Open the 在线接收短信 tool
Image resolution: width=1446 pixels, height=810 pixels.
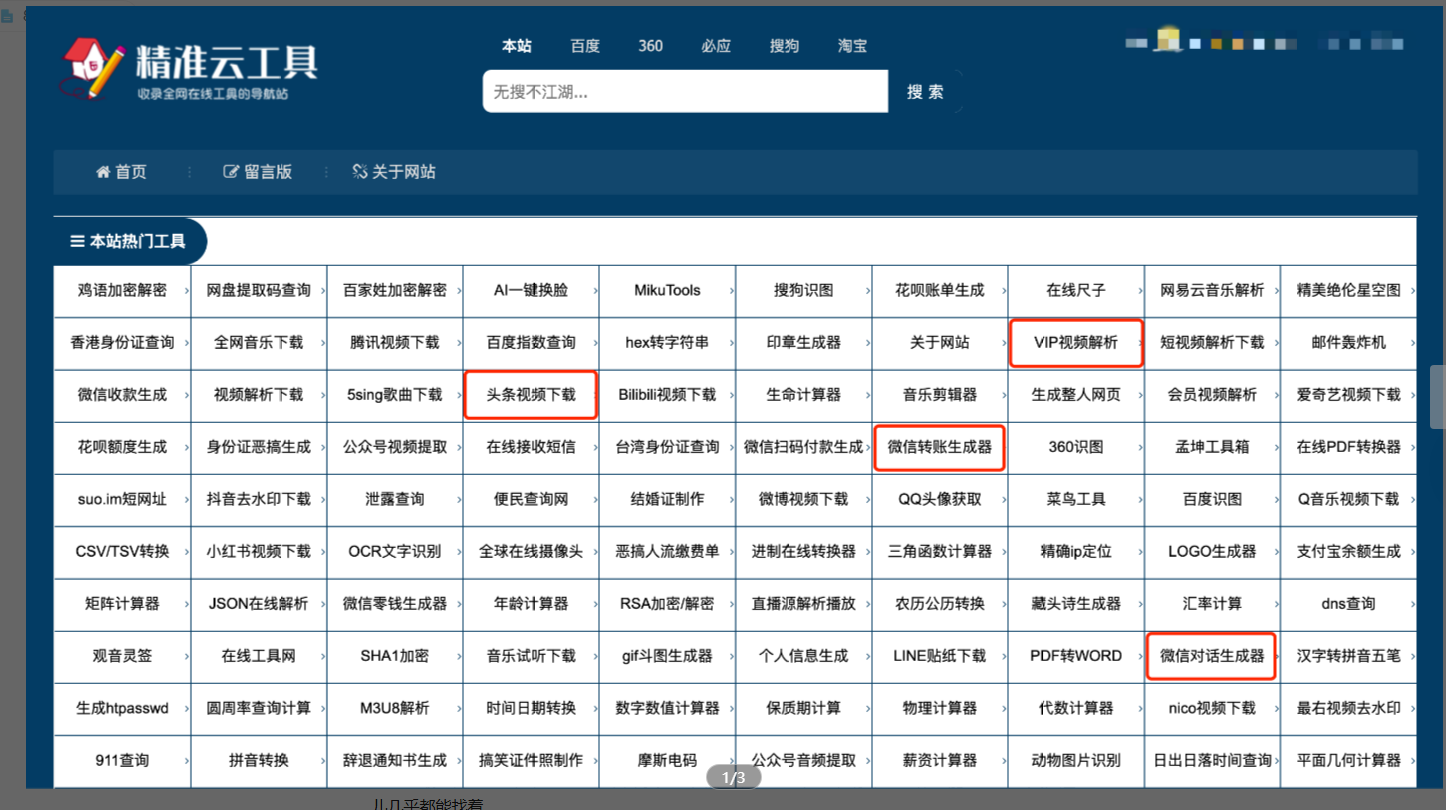(x=531, y=446)
